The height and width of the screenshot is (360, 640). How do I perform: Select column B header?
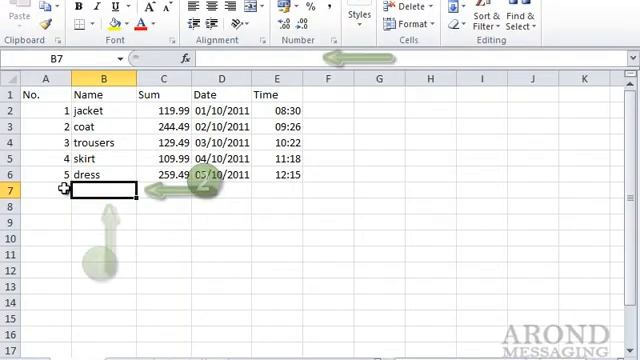[x=104, y=79]
